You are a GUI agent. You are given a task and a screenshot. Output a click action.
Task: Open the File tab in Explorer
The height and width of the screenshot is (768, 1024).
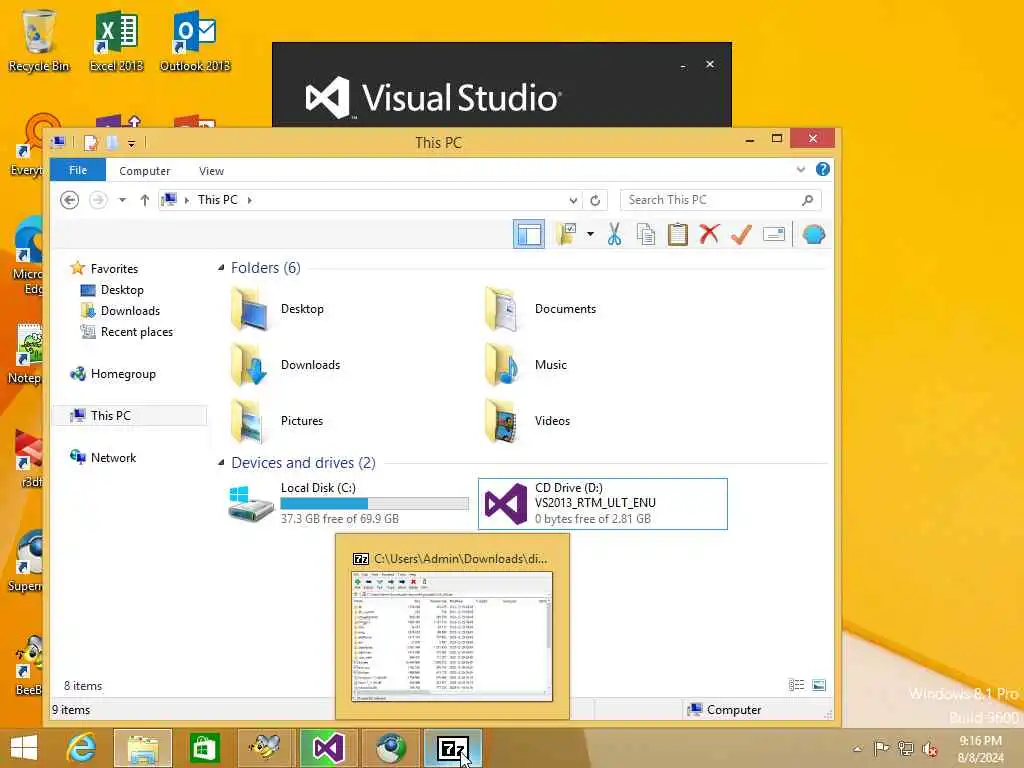pyautogui.click(x=78, y=170)
